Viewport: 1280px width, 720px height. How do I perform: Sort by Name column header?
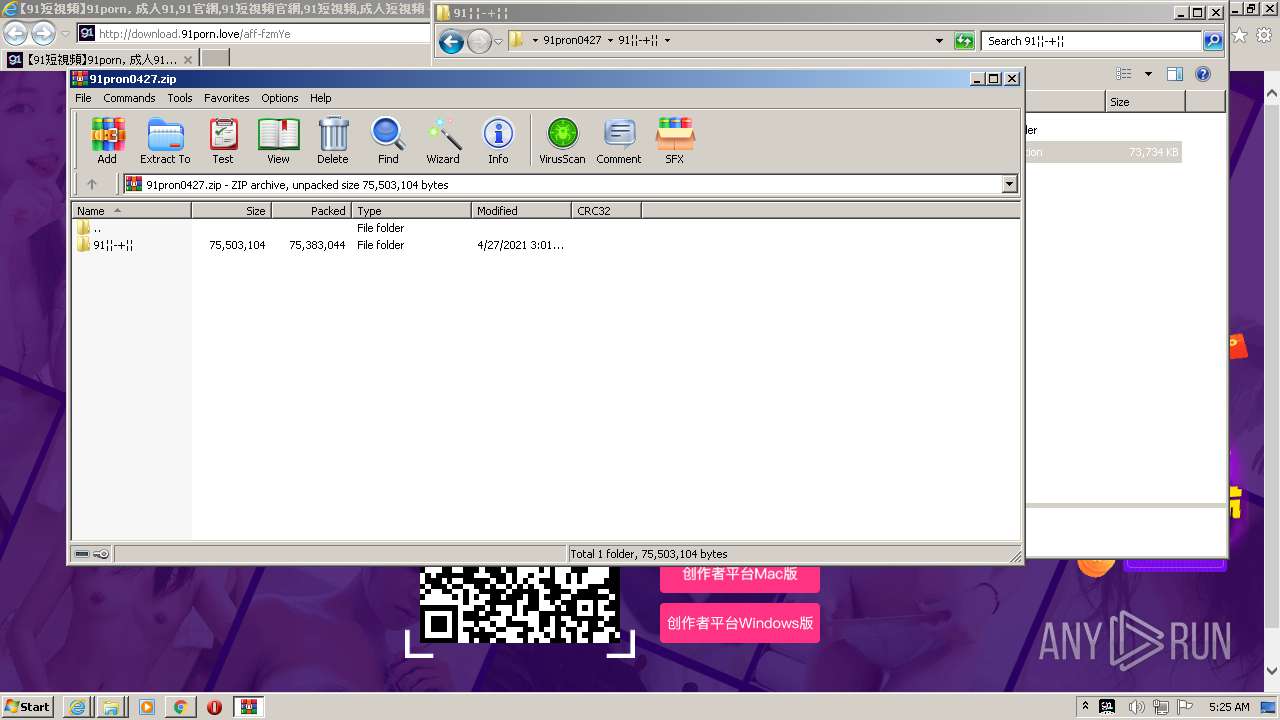coord(131,211)
